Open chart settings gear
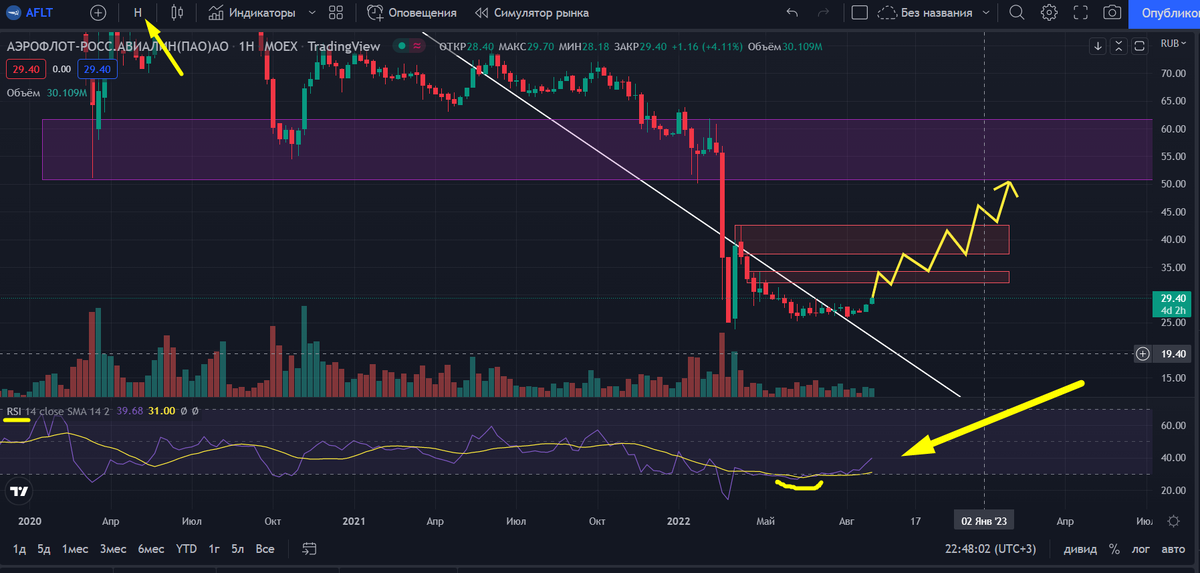The image size is (1200, 573). tap(1049, 13)
